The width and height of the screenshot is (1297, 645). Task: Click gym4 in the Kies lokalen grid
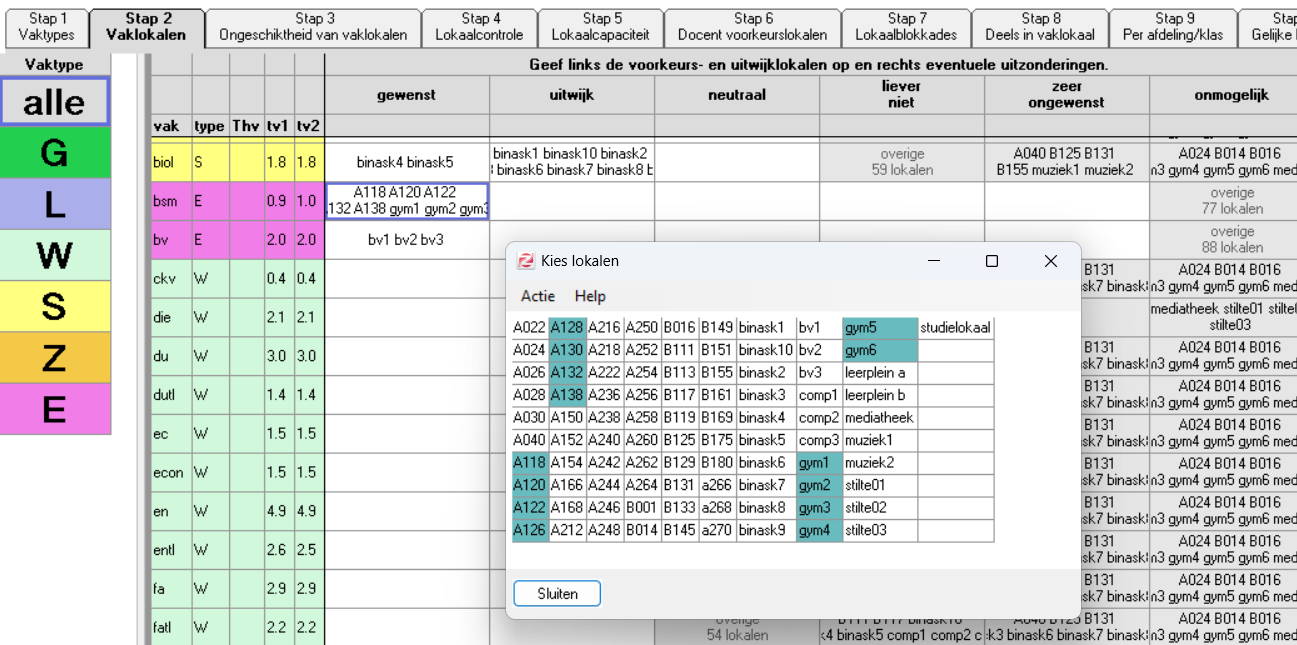[x=819, y=530]
